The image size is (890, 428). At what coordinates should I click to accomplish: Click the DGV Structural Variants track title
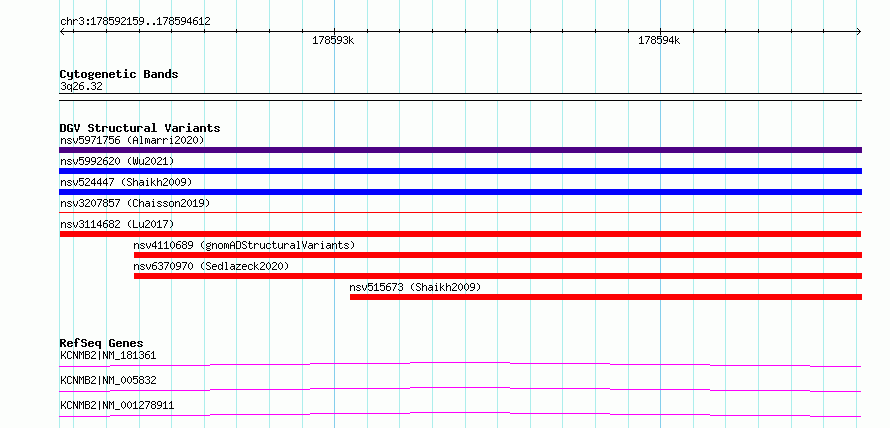pos(140,128)
